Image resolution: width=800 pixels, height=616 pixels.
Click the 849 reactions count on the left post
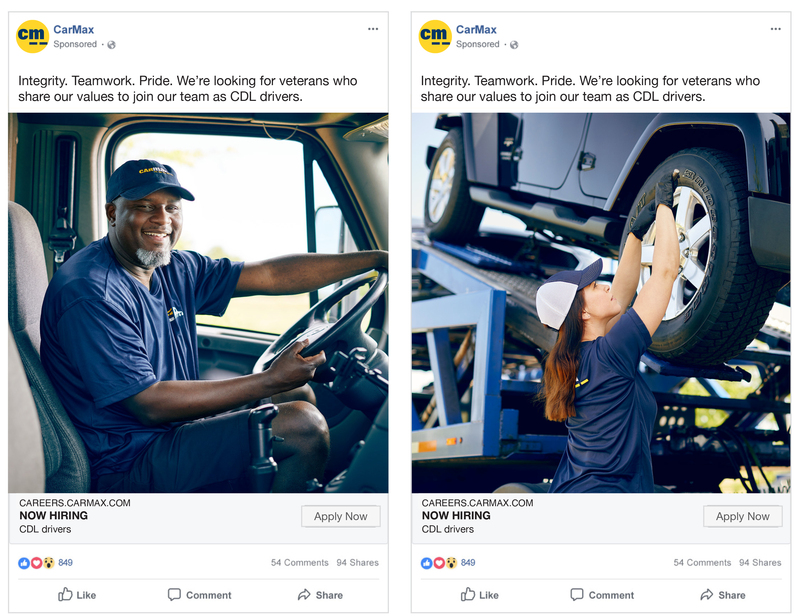point(64,562)
